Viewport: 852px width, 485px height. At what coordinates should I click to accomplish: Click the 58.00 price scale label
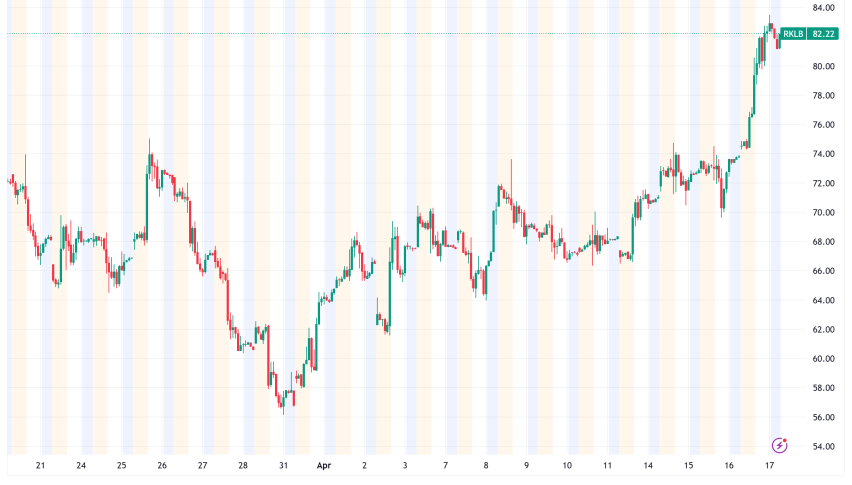click(823, 388)
